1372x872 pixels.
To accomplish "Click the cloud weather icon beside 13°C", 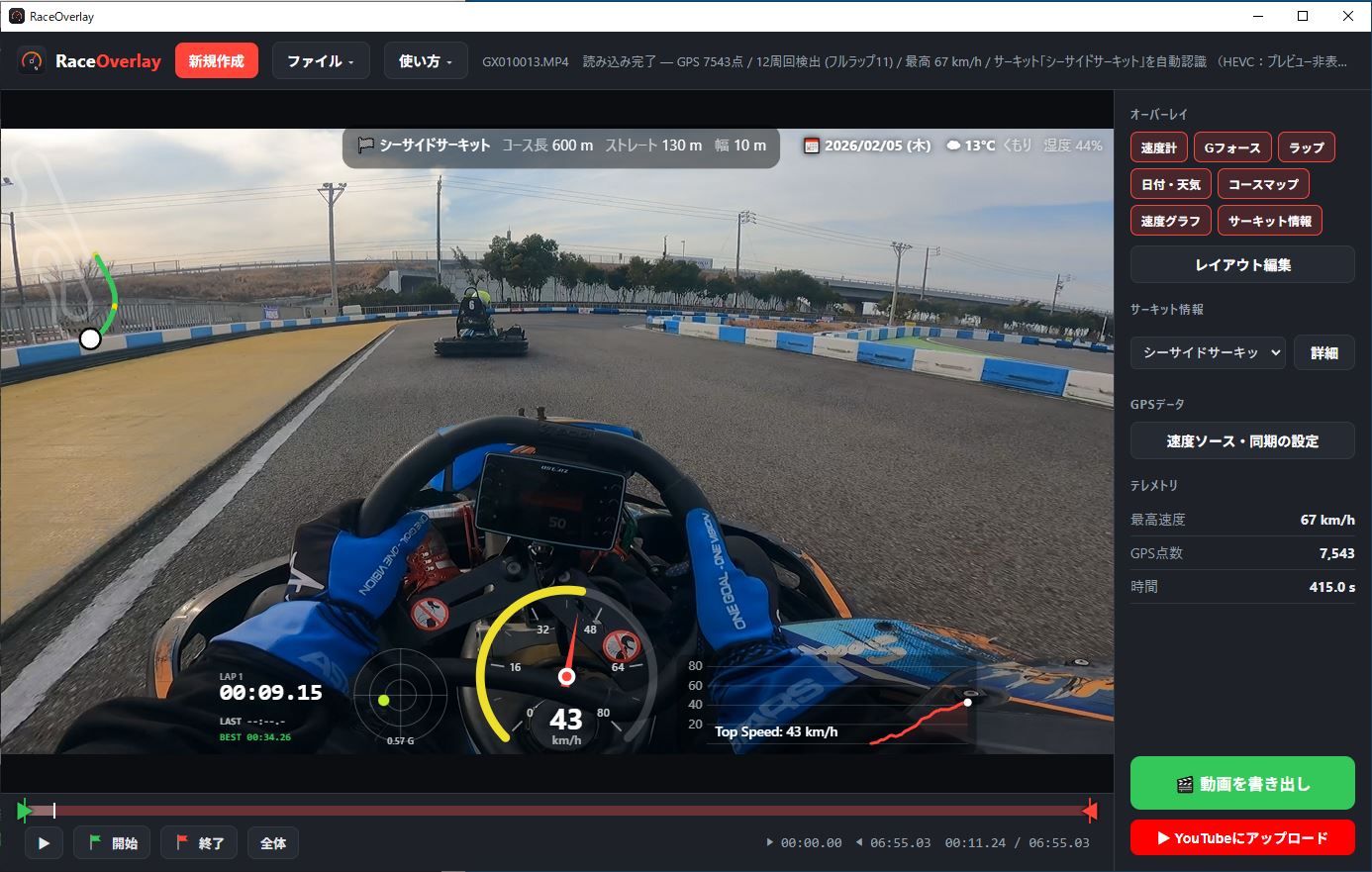I will (953, 145).
